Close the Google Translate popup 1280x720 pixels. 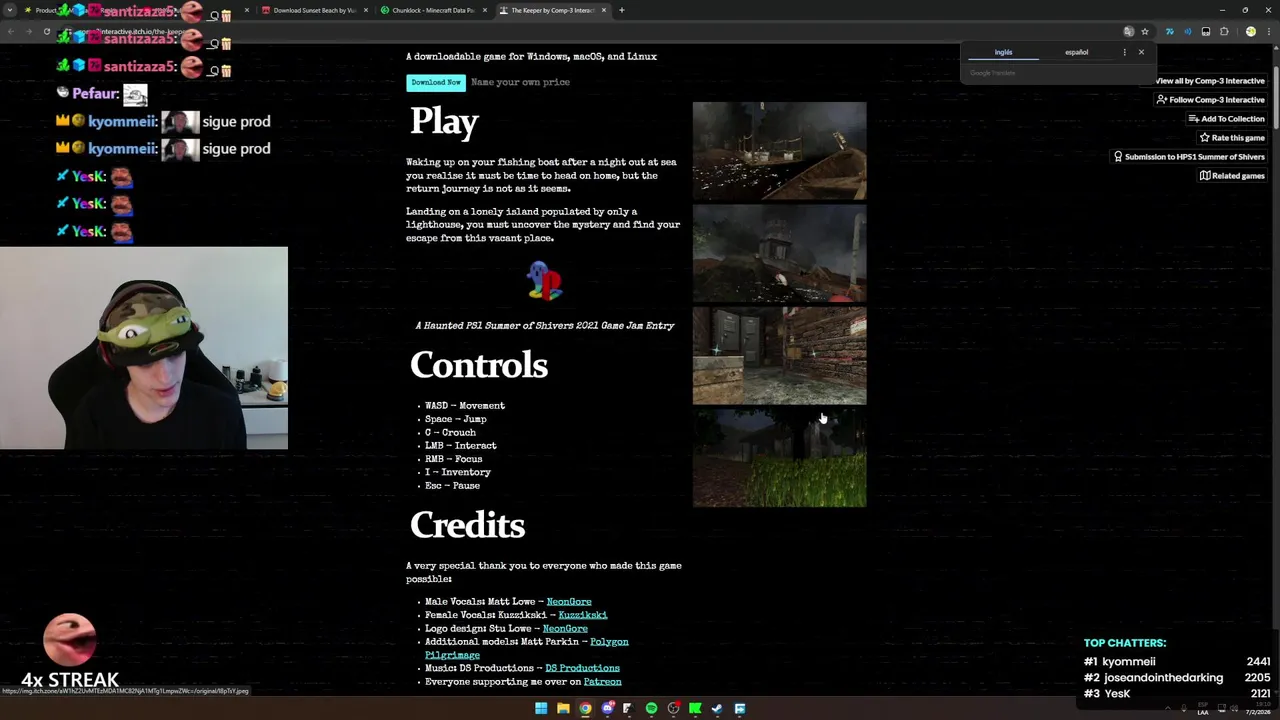[x=1141, y=52]
